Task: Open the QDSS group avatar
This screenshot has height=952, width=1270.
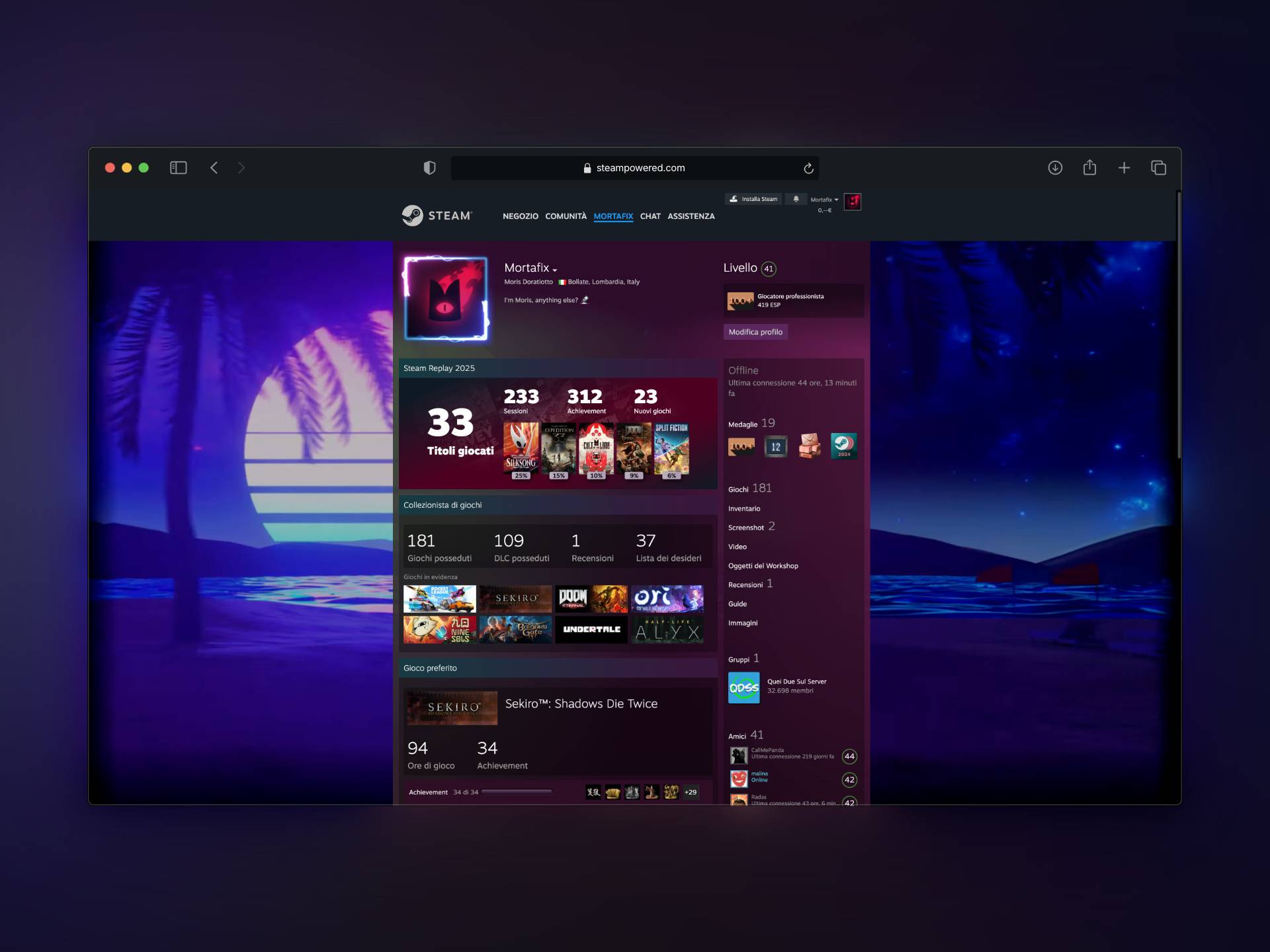Action: pyautogui.click(x=743, y=688)
